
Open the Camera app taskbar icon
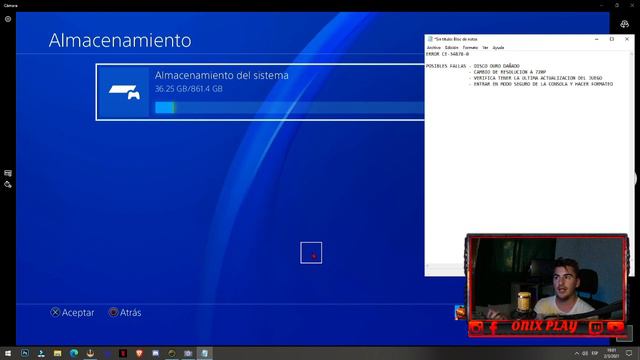[x=188, y=353]
